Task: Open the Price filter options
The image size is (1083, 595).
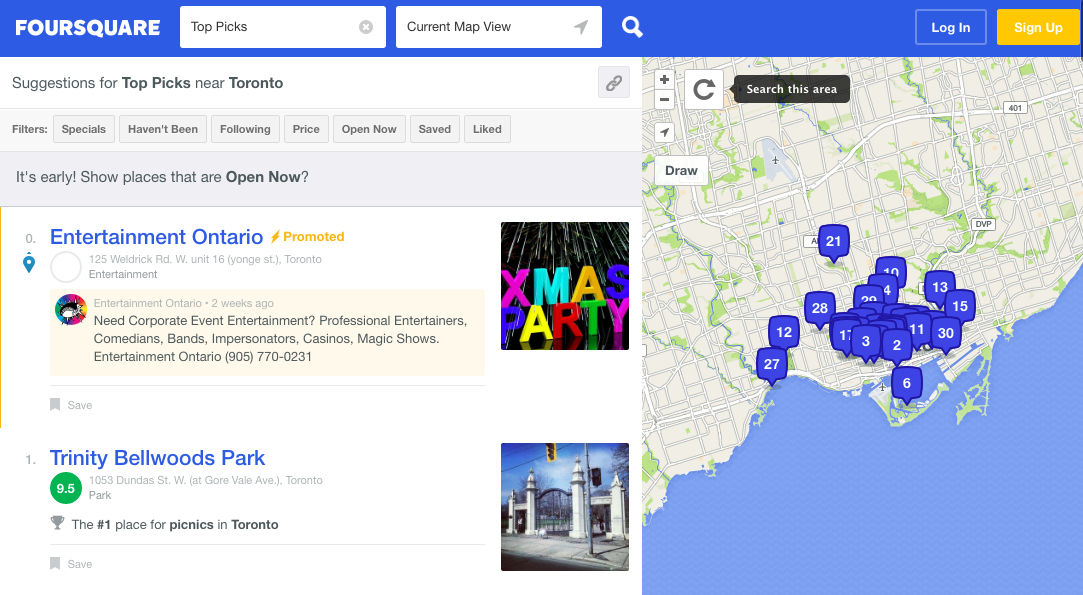Action: 306,129
